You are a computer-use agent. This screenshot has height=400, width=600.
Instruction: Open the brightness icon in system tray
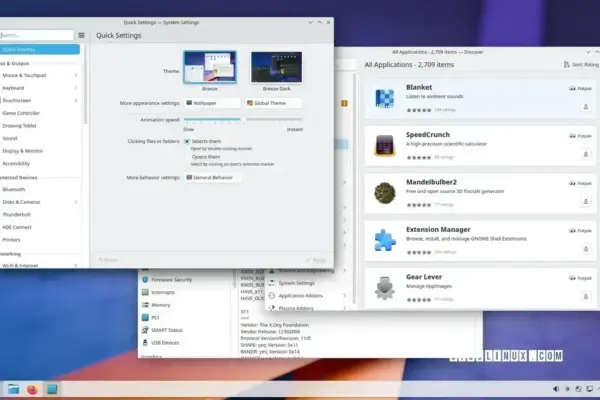tap(567, 389)
